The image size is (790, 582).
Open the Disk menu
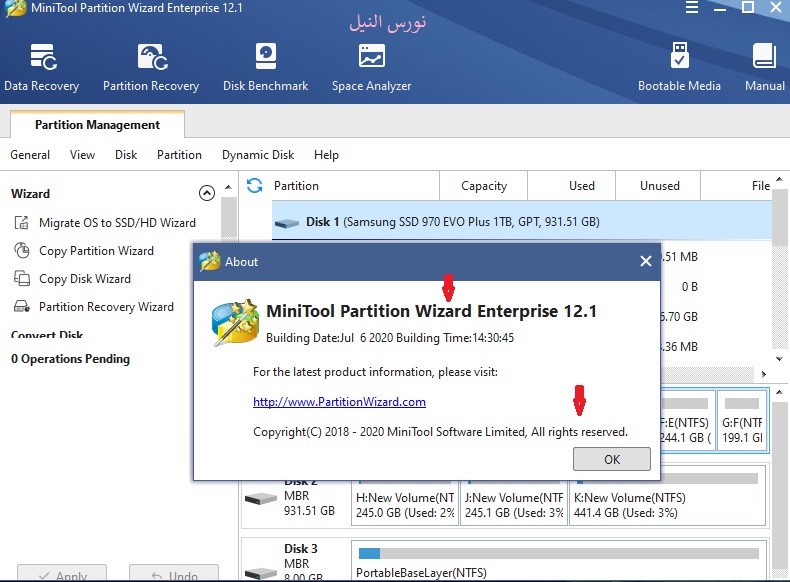pos(126,155)
